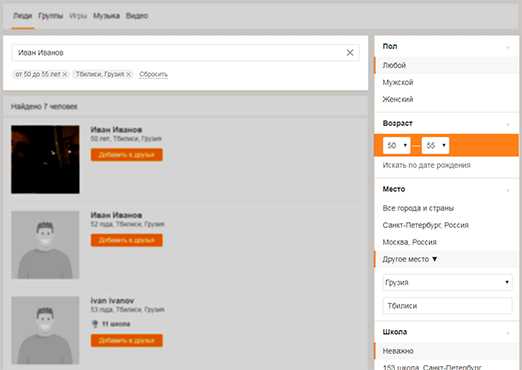Click the city field with Тбилиси
This screenshot has width=522, height=370.
point(447,306)
